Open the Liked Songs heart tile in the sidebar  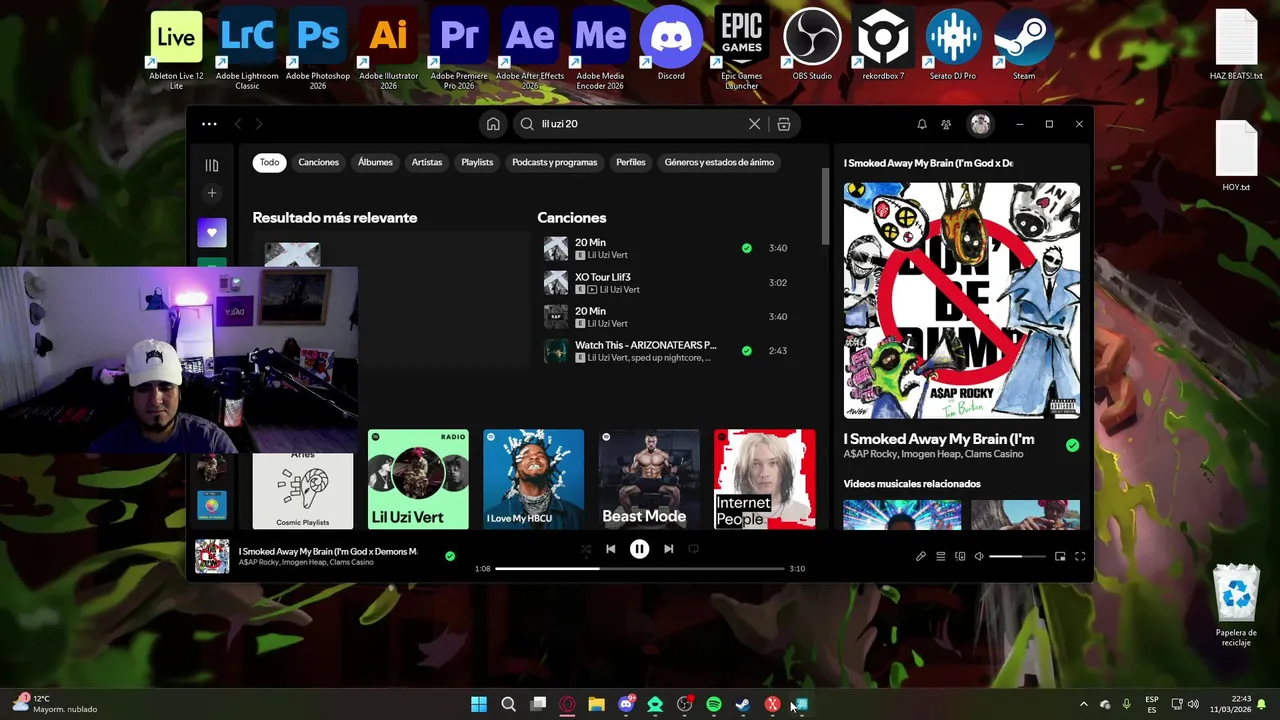[x=212, y=232]
